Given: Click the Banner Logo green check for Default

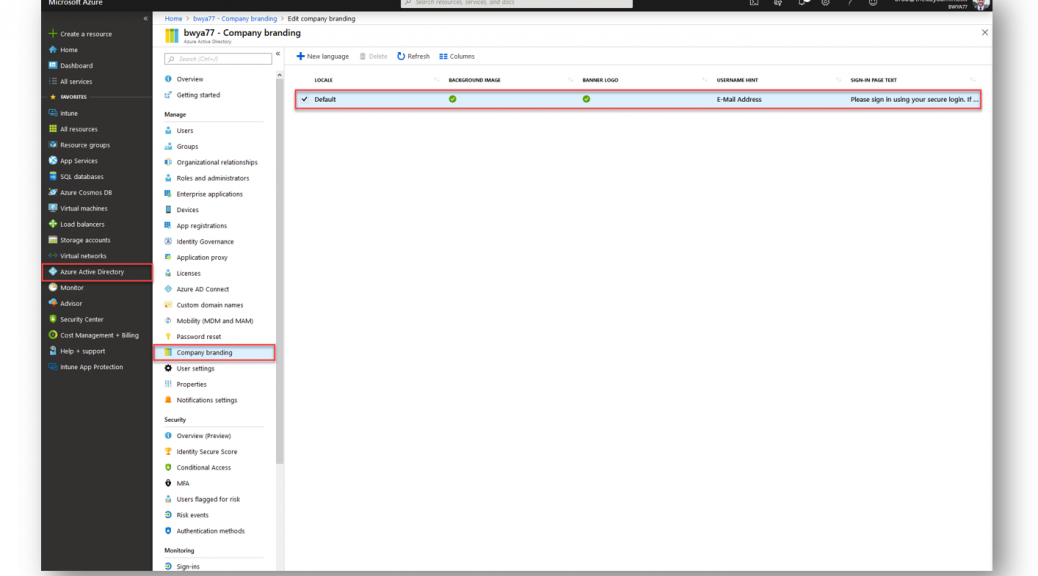Looking at the screenshot, I should click(x=587, y=99).
